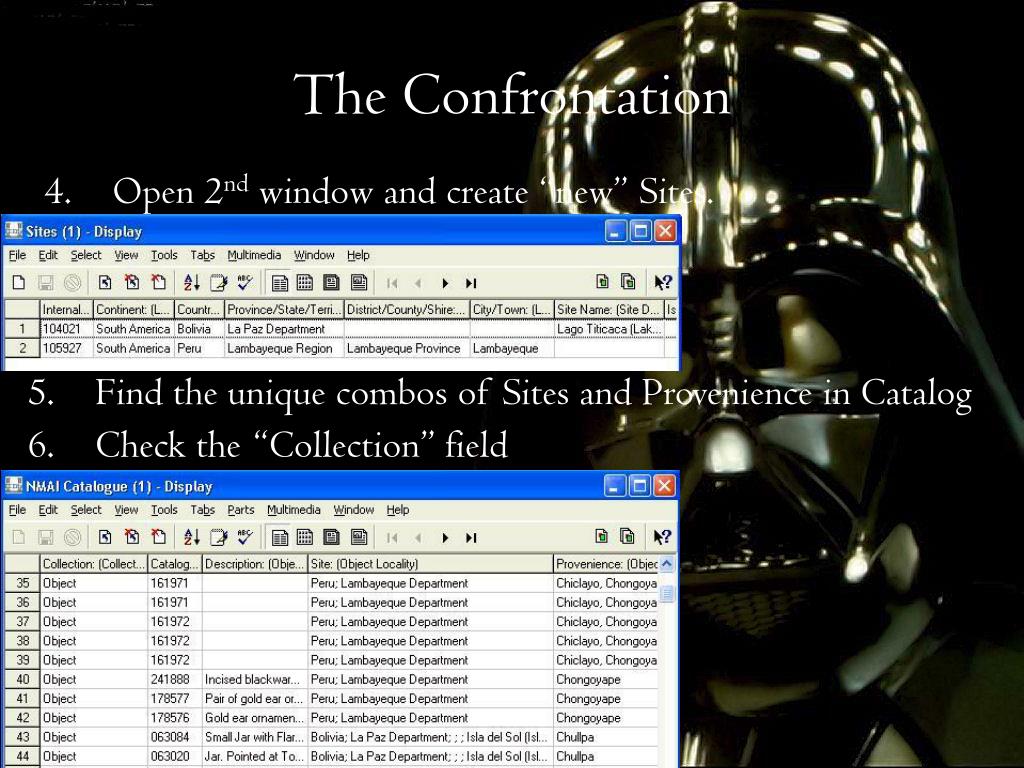Image resolution: width=1024 pixels, height=768 pixels.
Task: Jump to last record in Catalogue window
Action: click(471, 537)
